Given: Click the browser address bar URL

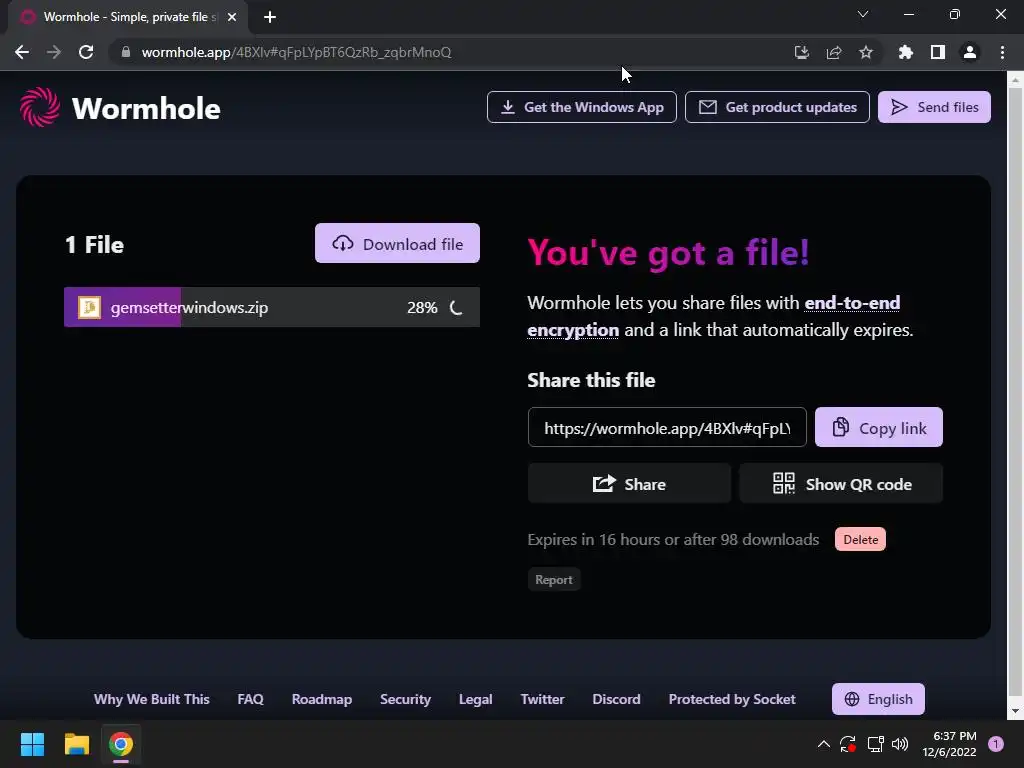Looking at the screenshot, I should click(296, 52).
